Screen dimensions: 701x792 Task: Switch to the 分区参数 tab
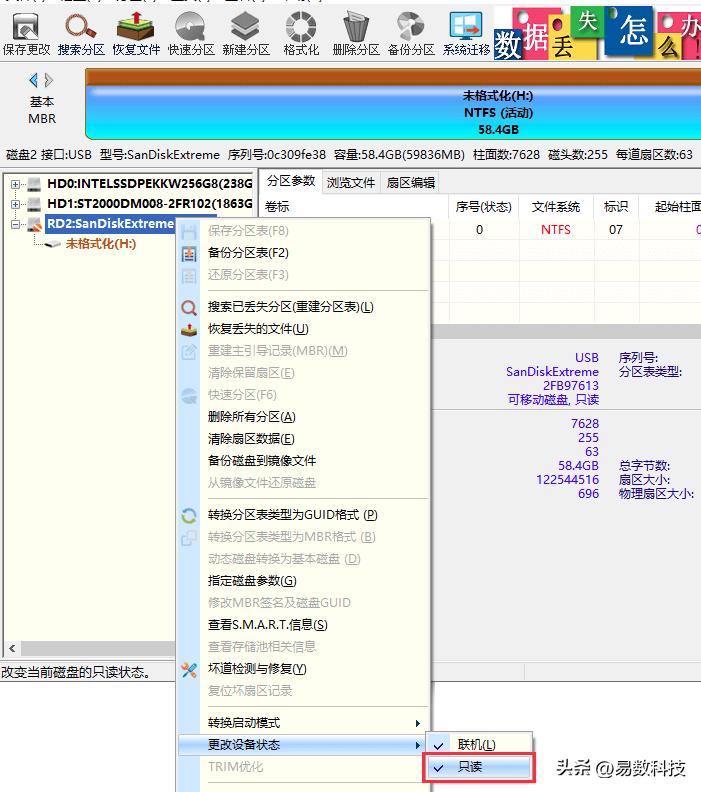click(291, 181)
